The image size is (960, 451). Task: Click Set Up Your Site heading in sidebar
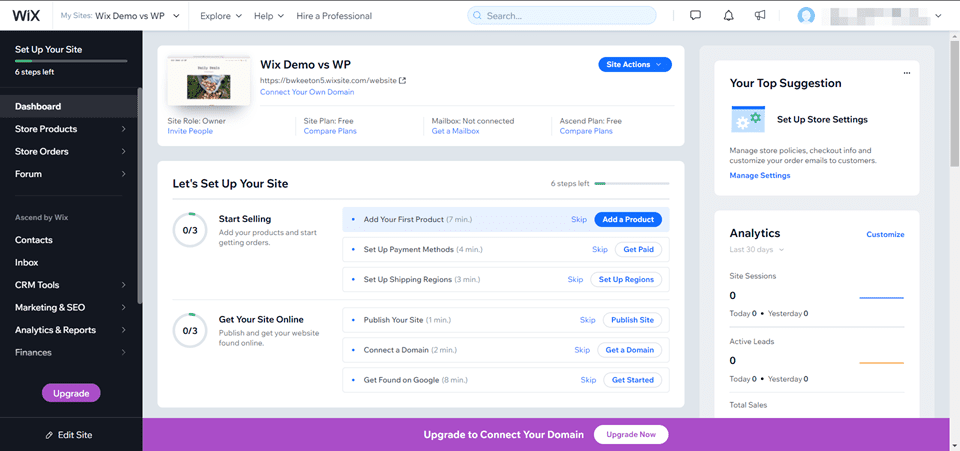(x=48, y=50)
